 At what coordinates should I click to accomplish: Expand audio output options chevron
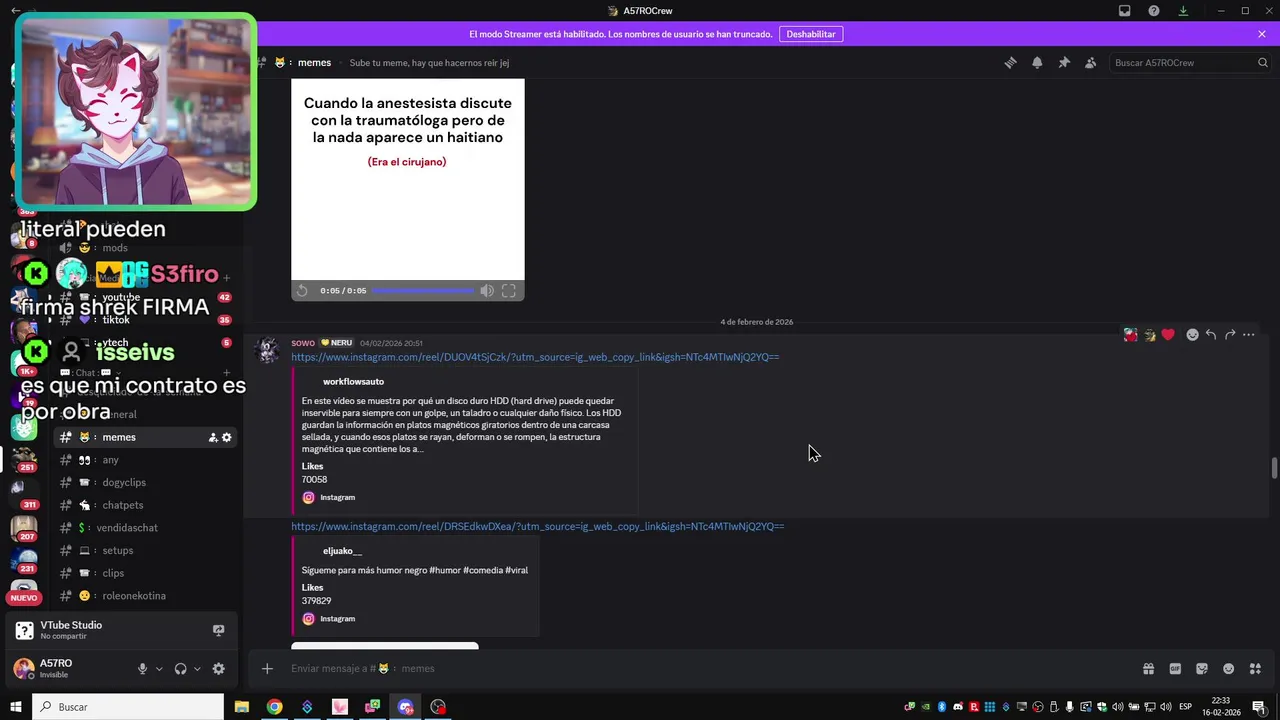click(x=197, y=669)
